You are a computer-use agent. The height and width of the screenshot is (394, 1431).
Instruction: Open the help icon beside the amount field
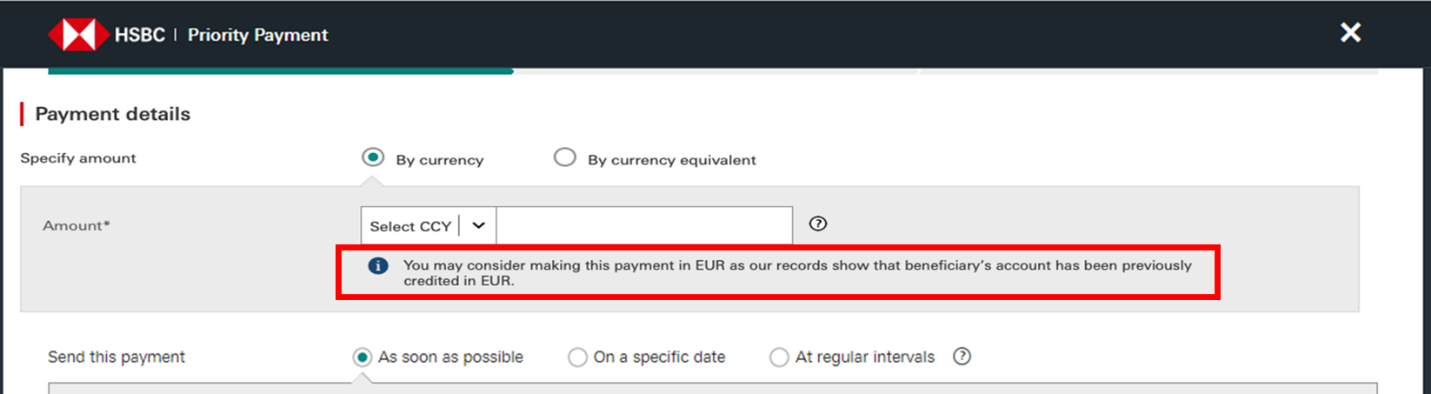click(818, 224)
